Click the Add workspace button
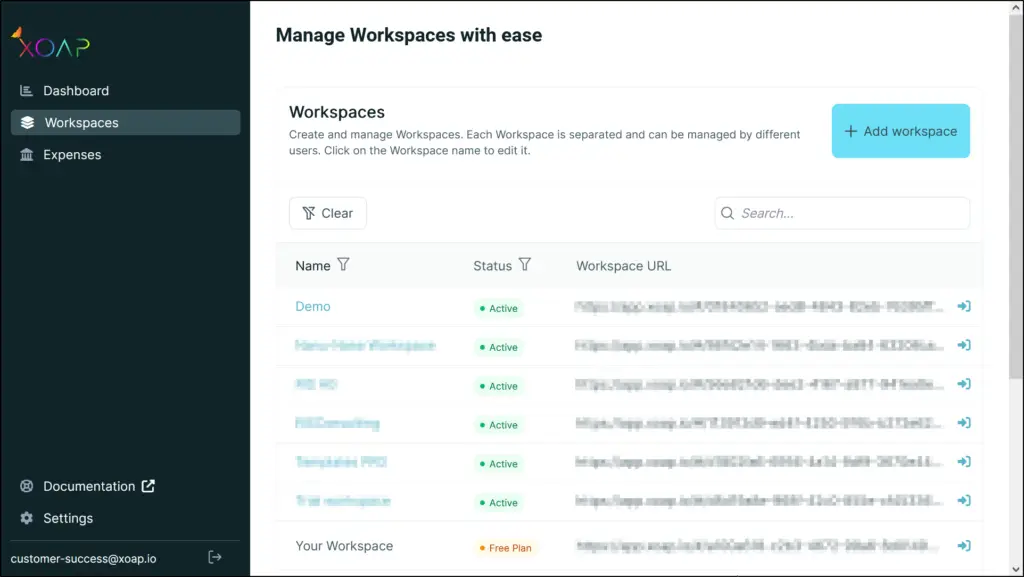 (900, 131)
